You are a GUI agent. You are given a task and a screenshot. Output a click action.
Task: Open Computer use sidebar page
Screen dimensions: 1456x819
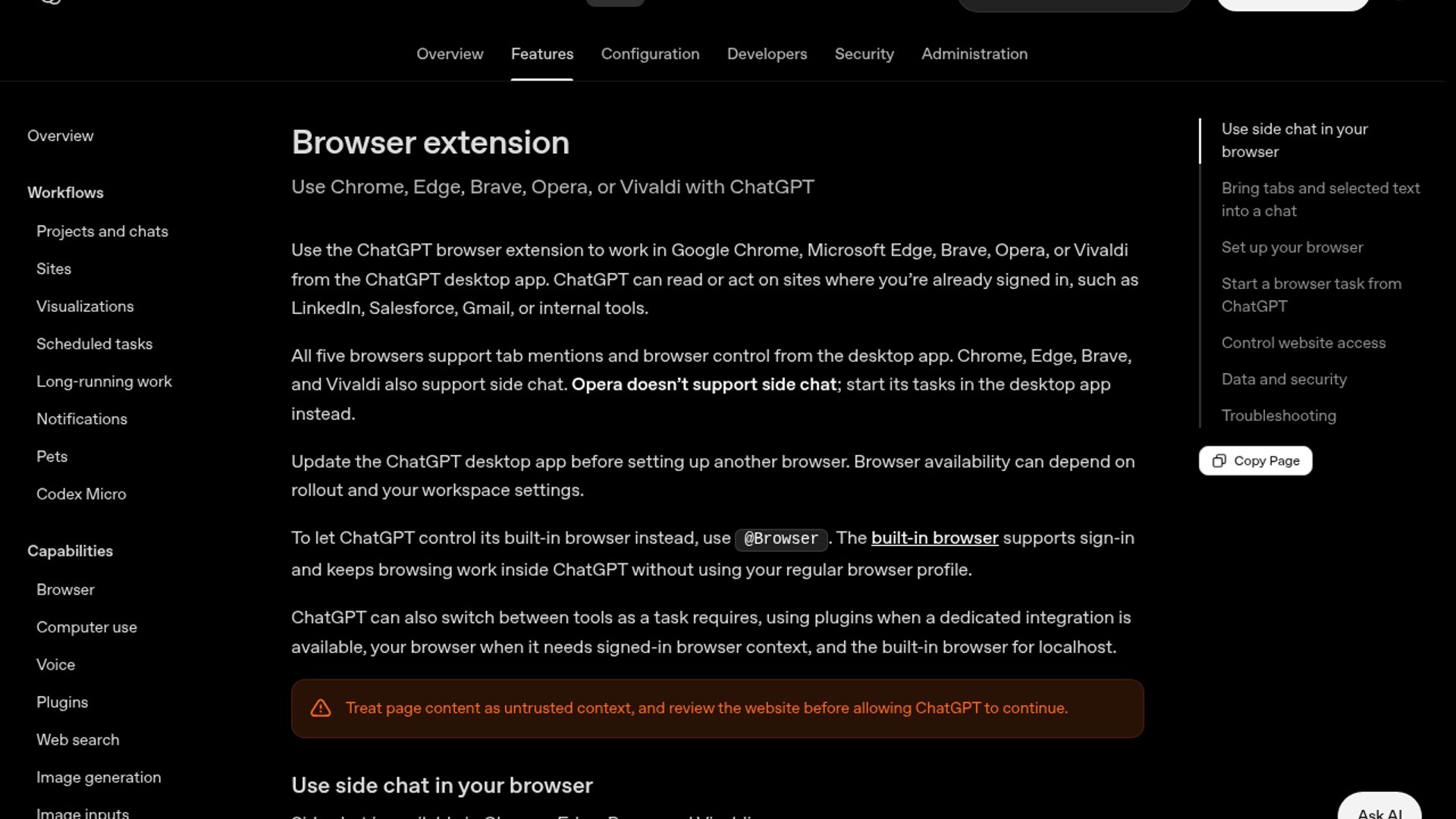(86, 627)
